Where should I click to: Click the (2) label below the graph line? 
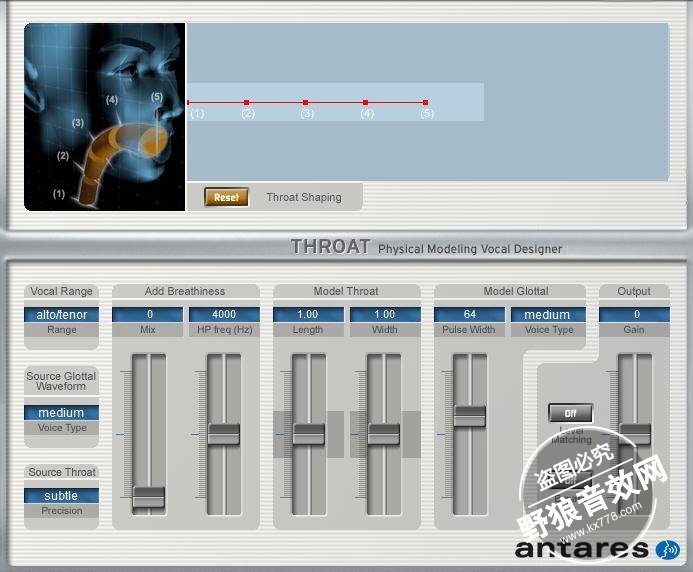[x=248, y=114]
